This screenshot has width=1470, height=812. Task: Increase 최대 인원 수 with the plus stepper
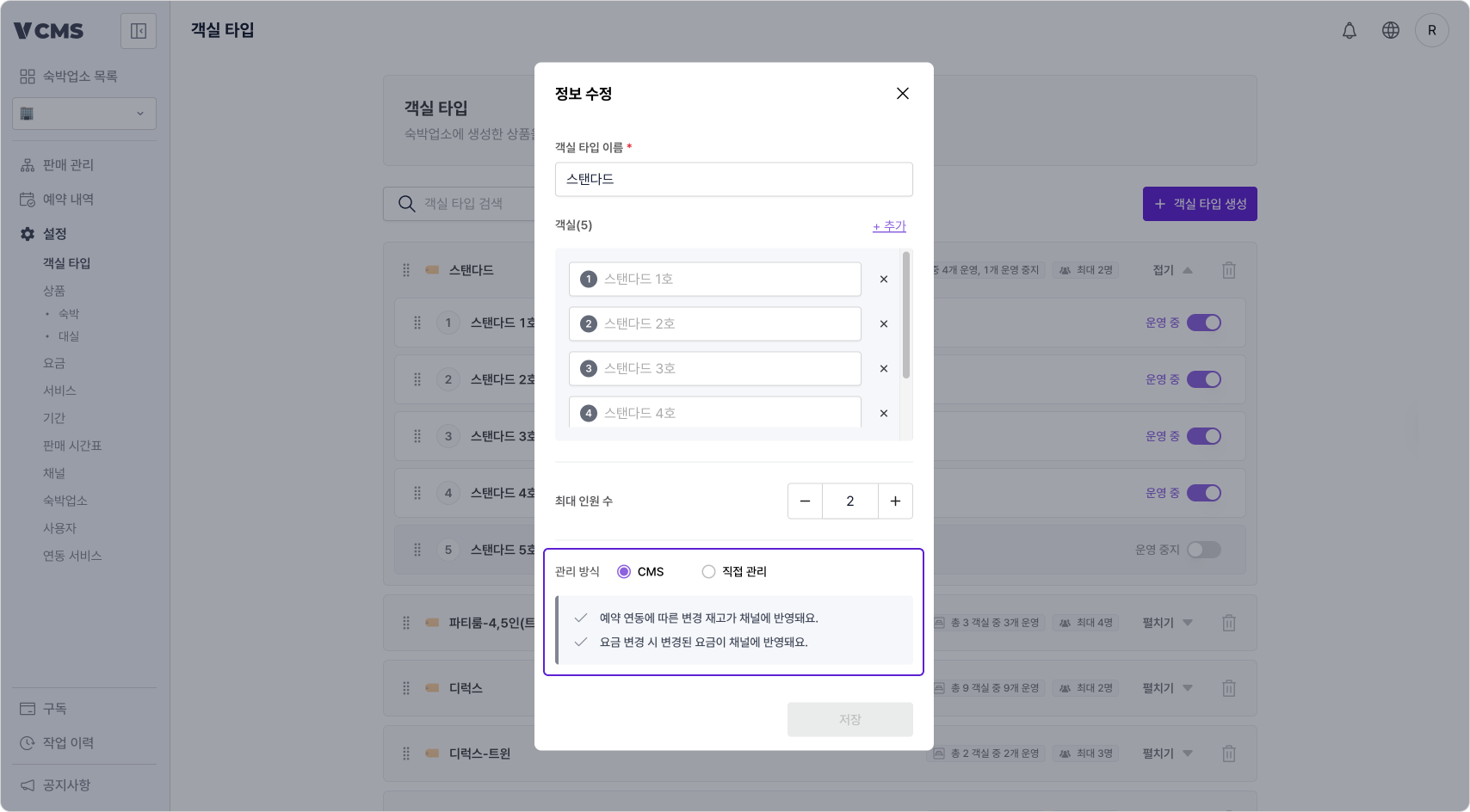pyautogui.click(x=895, y=501)
